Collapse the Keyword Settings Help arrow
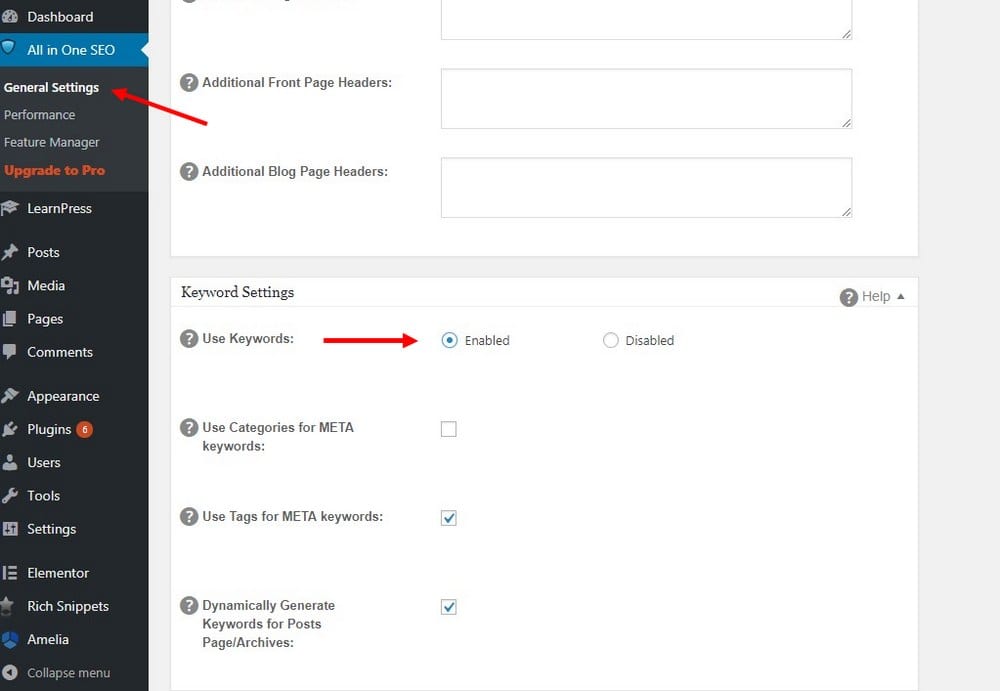Image resolution: width=1000 pixels, height=691 pixels. tap(900, 297)
